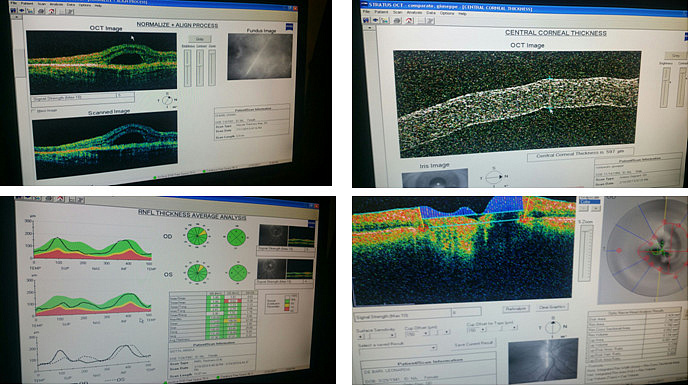689x386 pixels.
Task: Open Analysis menu in Central Corneal Thickness window
Action: click(414, 13)
